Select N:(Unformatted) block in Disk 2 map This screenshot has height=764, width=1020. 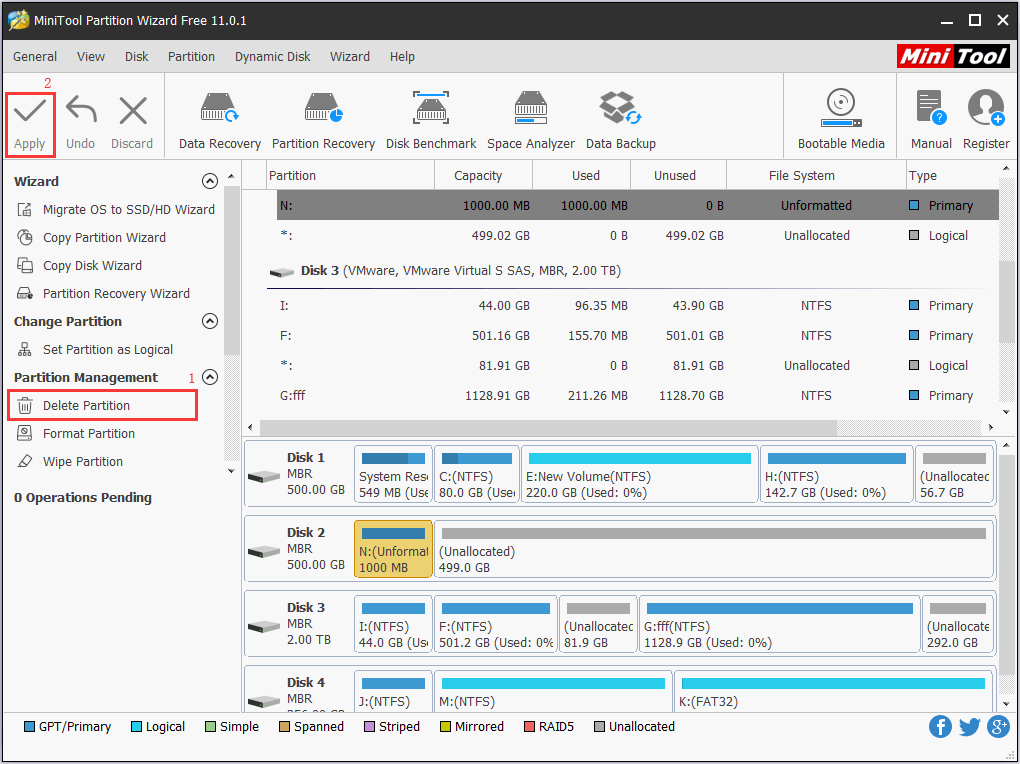(x=393, y=549)
